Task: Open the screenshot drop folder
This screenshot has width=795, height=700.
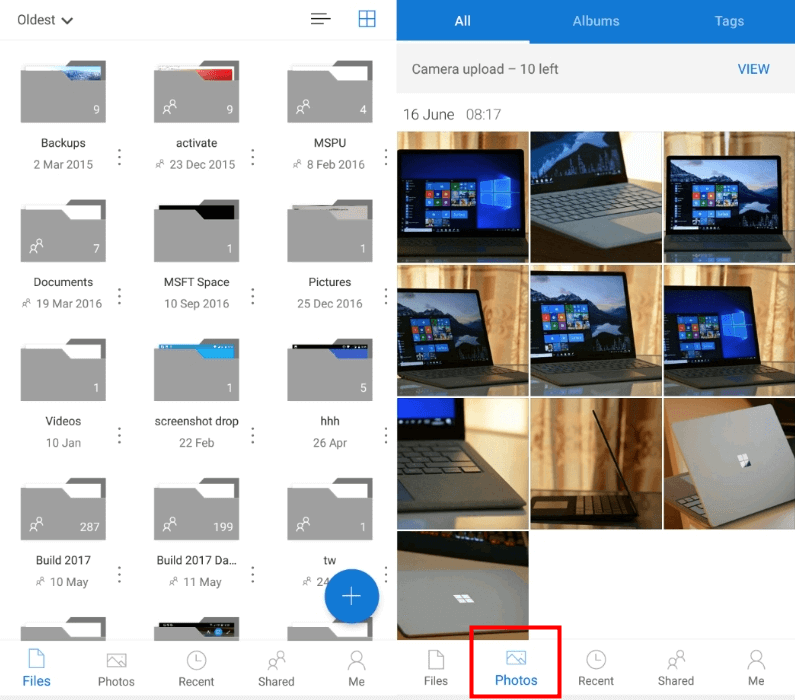Action: click(196, 370)
